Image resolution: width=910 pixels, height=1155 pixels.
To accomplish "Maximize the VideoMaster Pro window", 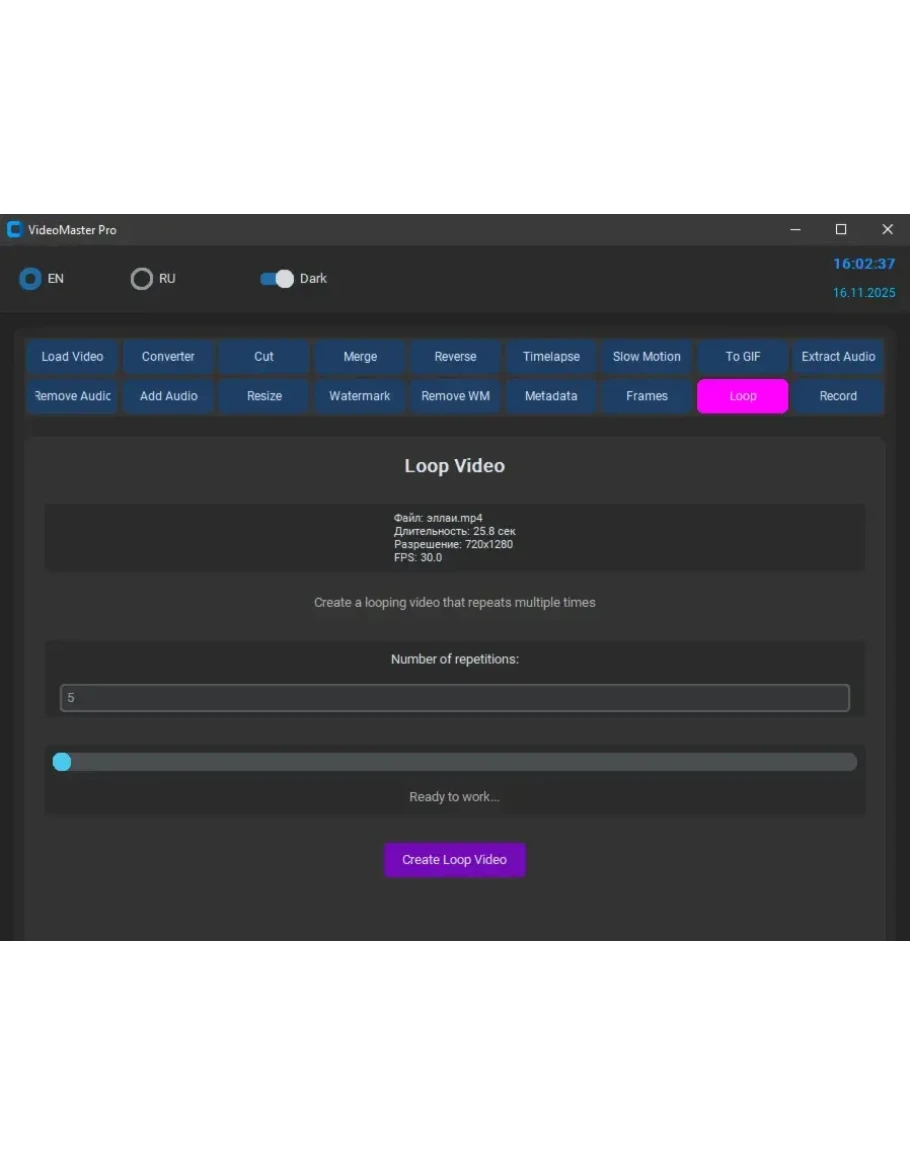I will pyautogui.click(x=841, y=230).
